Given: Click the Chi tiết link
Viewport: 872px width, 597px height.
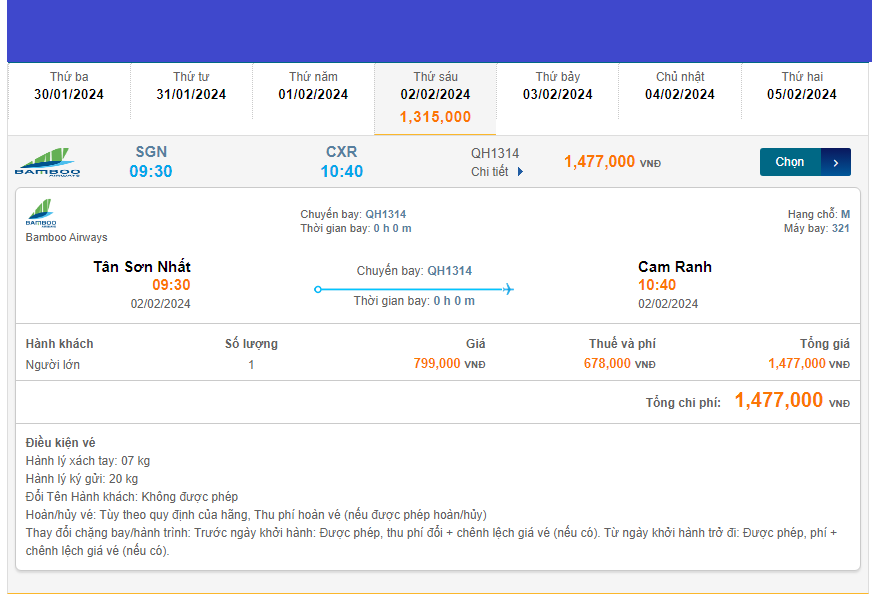Looking at the screenshot, I should (490, 172).
